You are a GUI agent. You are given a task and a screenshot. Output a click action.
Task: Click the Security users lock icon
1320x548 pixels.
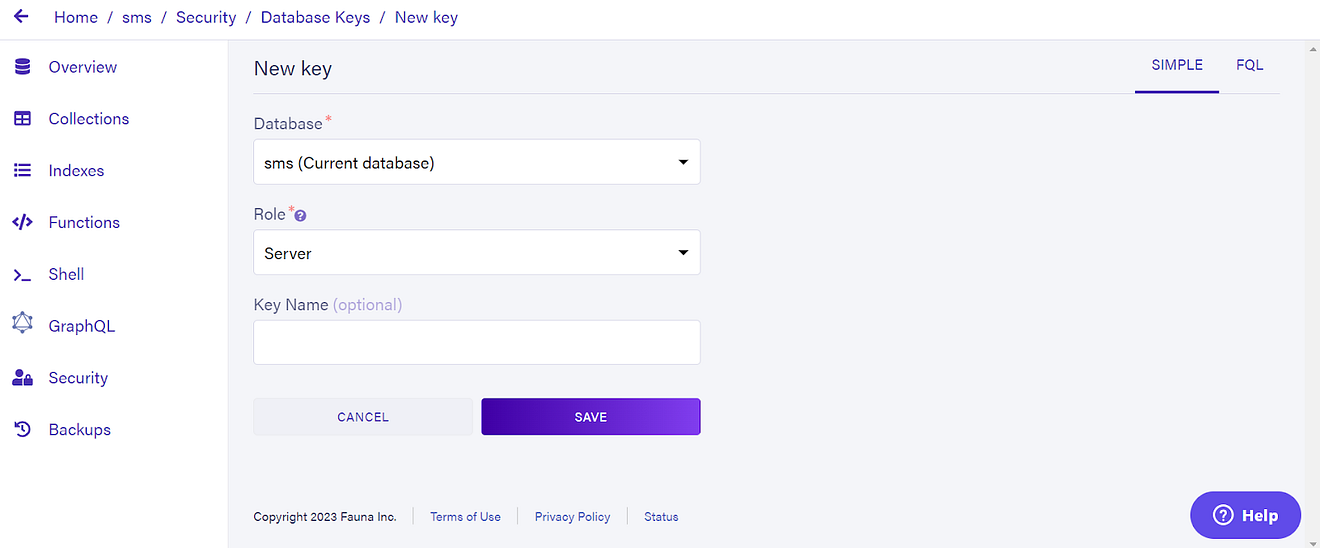22,378
